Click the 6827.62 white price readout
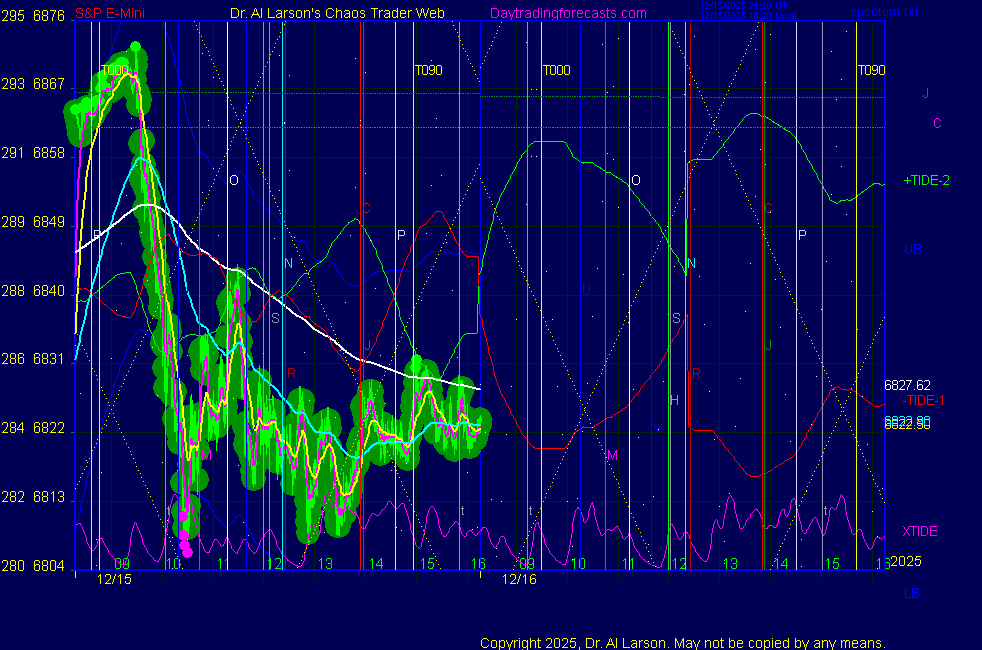982x650 pixels. tap(907, 385)
